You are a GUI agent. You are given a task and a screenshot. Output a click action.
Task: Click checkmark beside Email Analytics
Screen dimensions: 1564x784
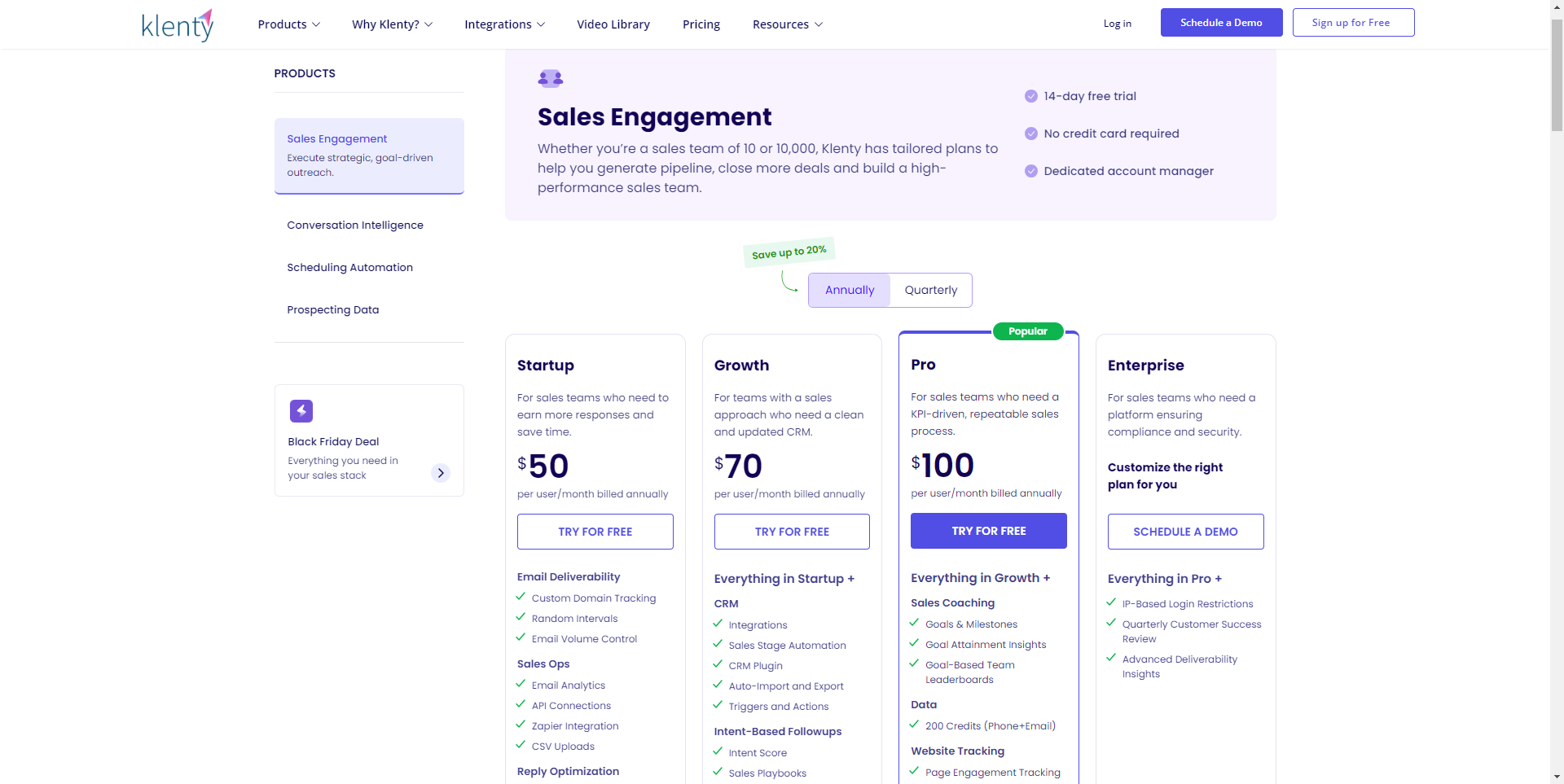click(x=521, y=684)
